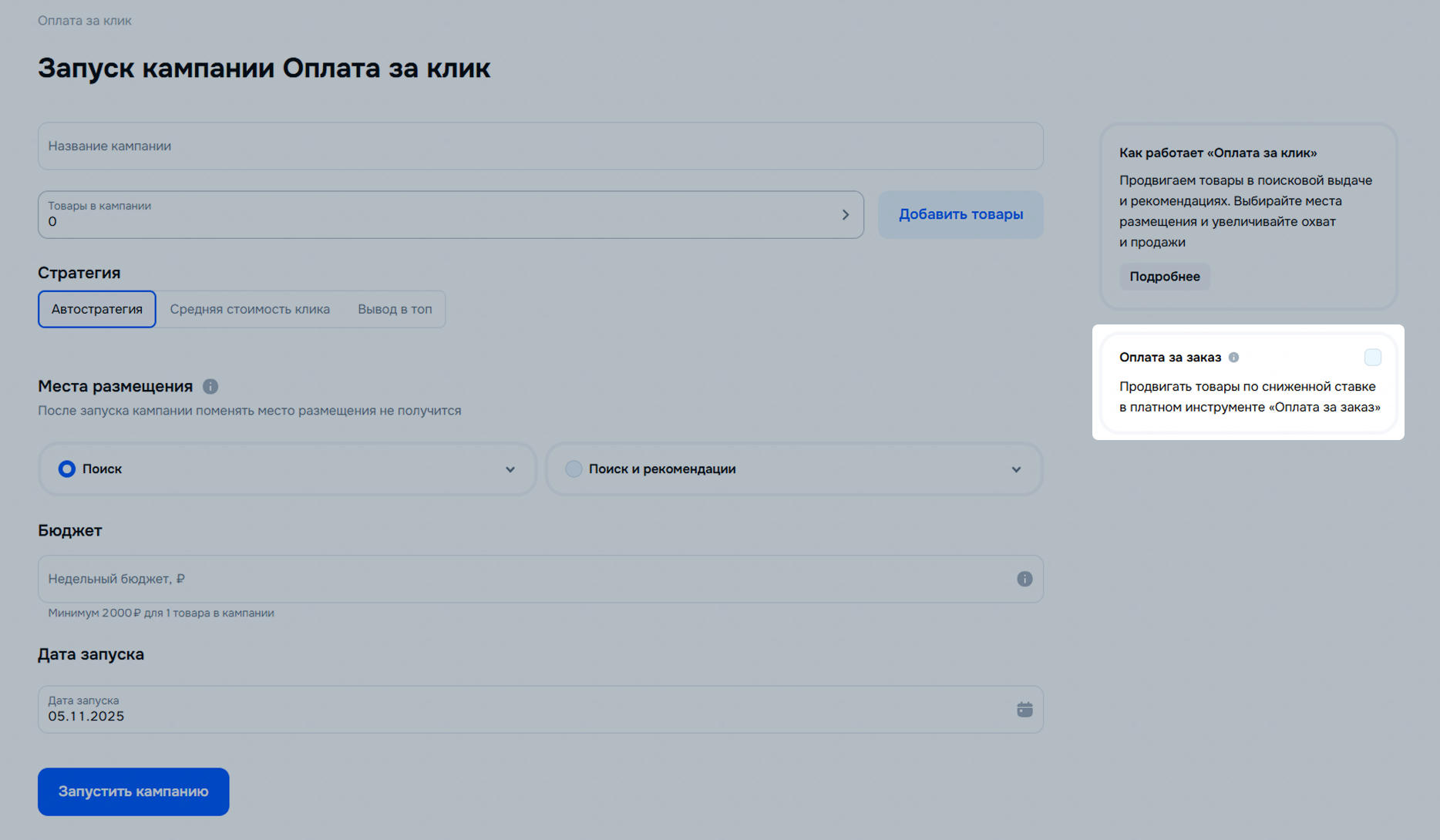Expand the Поиск placement chevron

pos(510,469)
